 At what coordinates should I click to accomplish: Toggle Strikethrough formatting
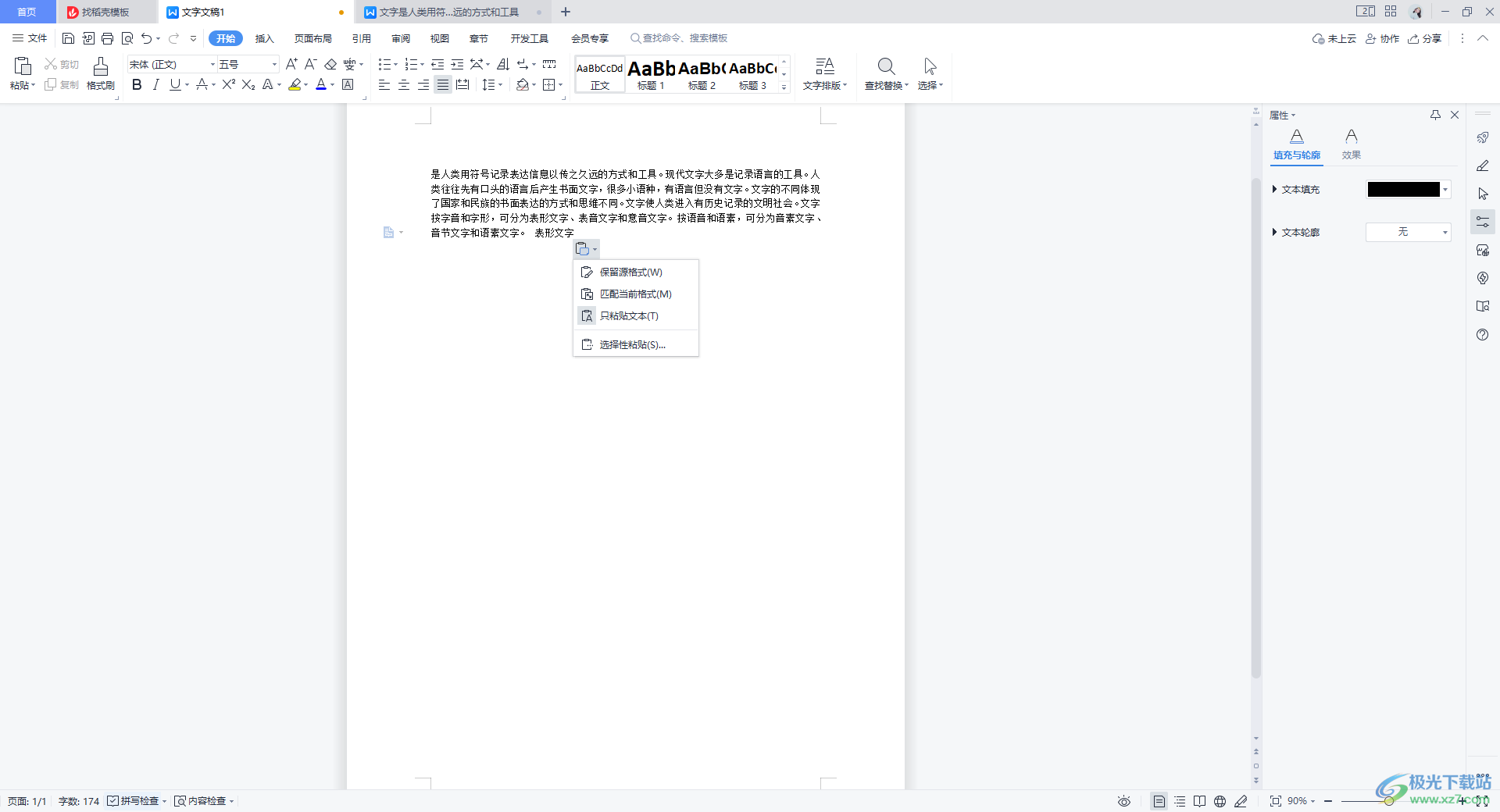202,84
